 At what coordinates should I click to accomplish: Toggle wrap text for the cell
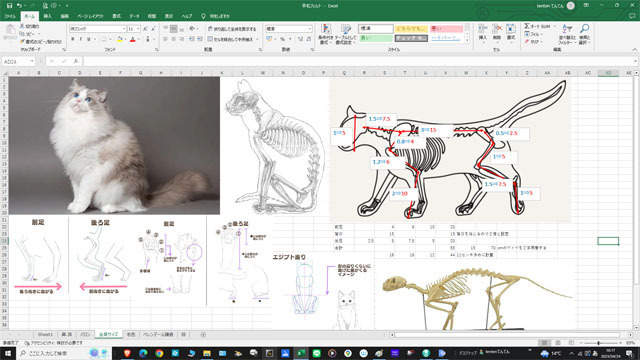[232, 29]
